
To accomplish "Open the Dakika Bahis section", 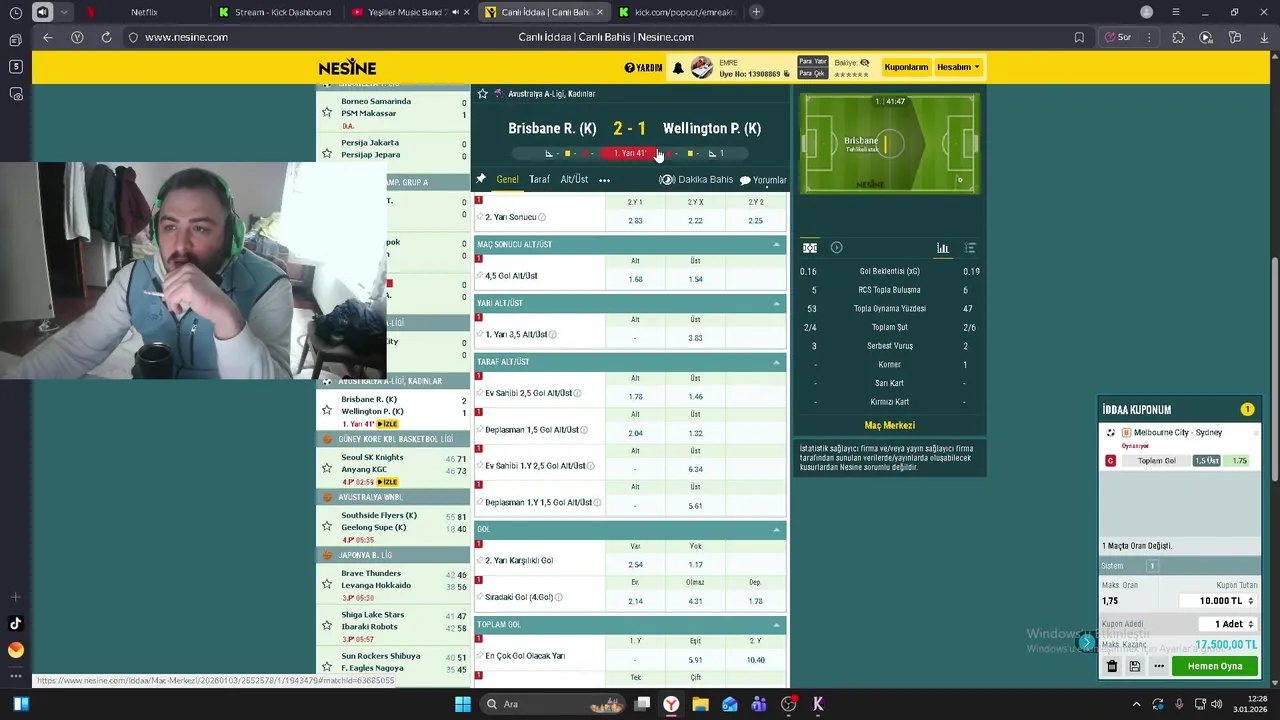I will click(x=696, y=180).
